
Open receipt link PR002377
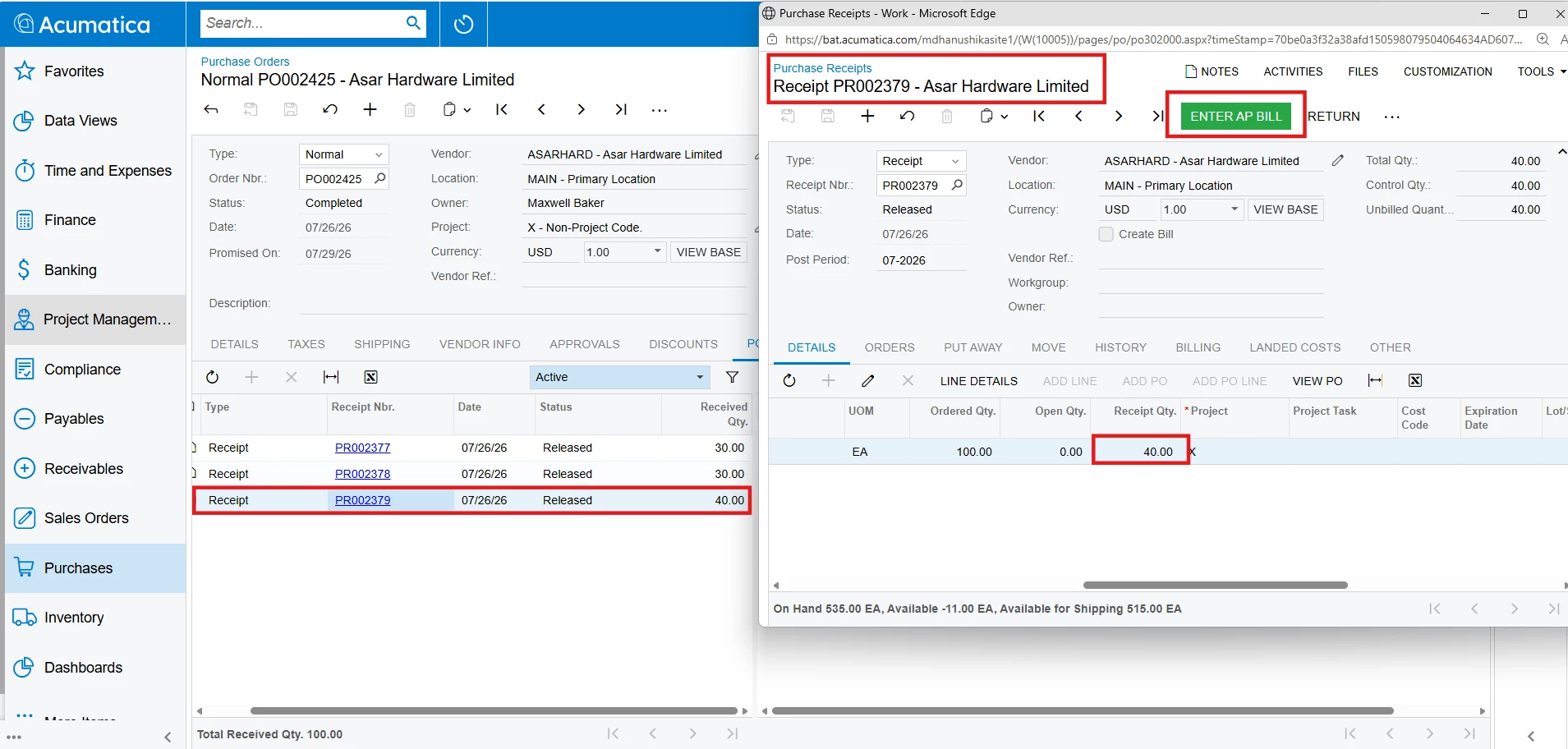point(362,448)
